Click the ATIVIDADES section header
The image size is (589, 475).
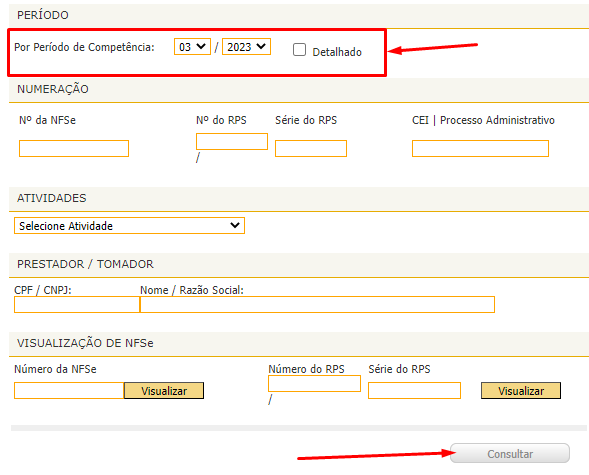51,198
